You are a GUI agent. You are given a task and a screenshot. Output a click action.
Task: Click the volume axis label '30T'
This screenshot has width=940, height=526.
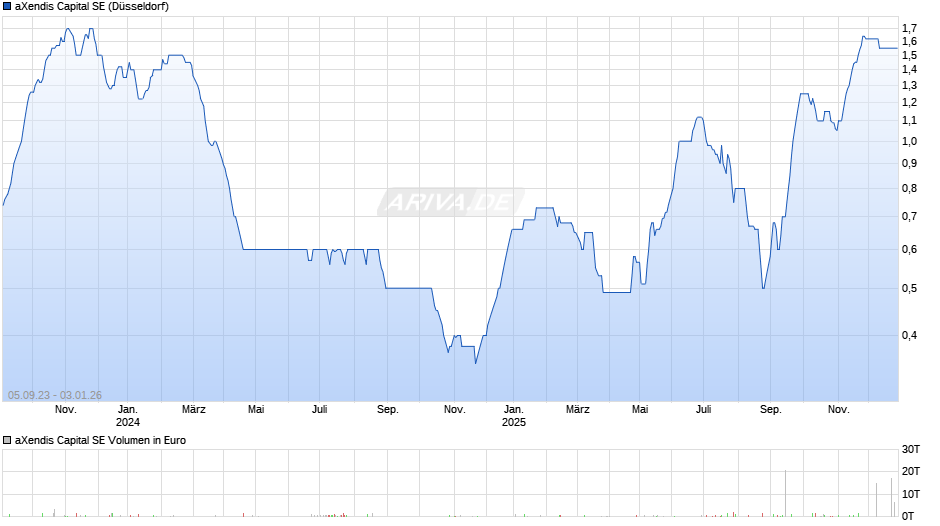tap(911, 449)
